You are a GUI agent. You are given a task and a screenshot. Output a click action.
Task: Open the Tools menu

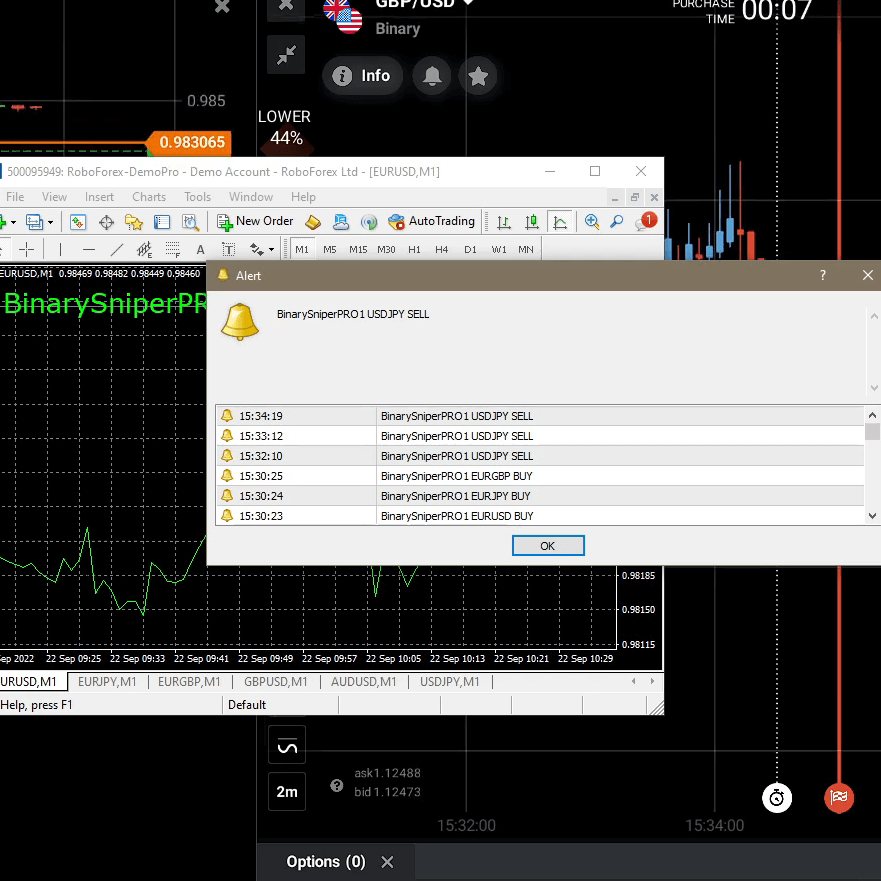click(197, 197)
